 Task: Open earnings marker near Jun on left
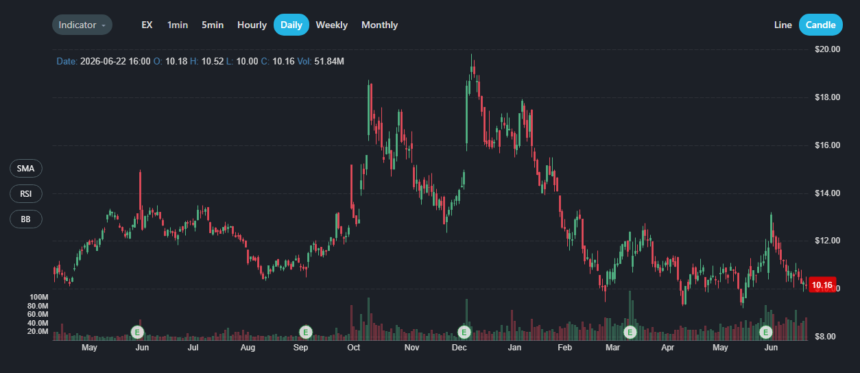[138, 331]
